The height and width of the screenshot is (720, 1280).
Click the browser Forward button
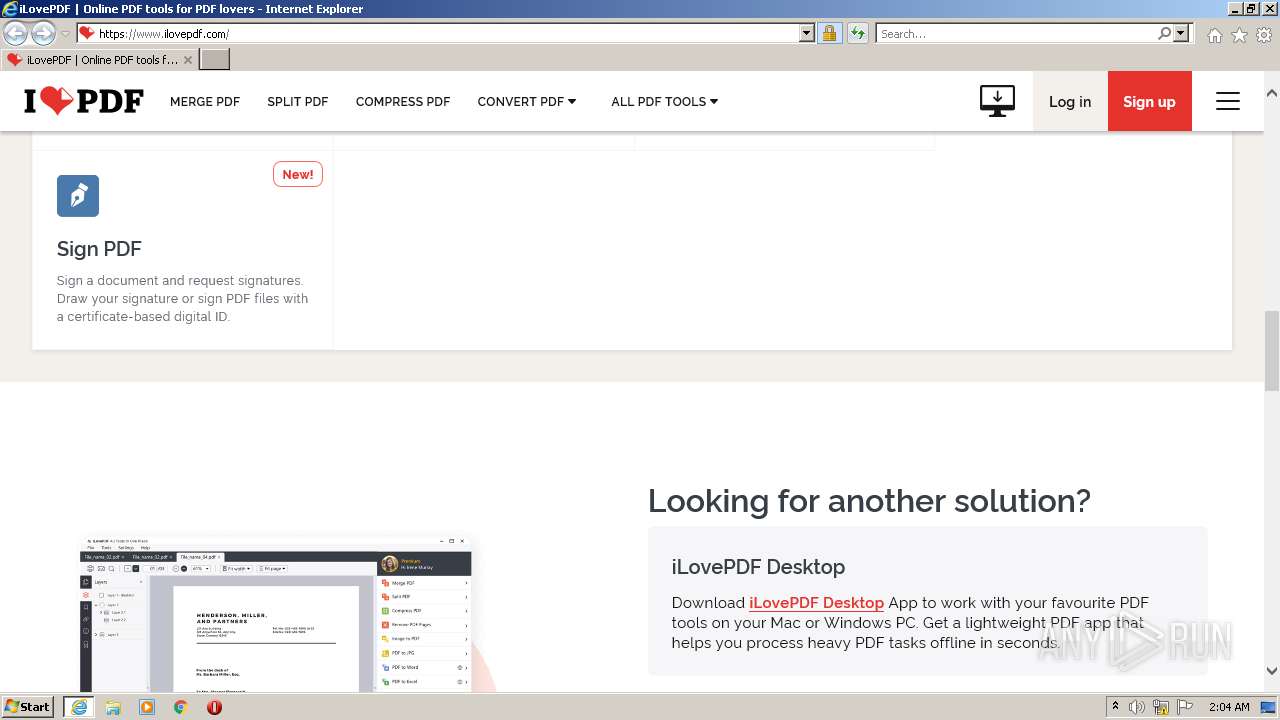pyautogui.click(x=43, y=33)
